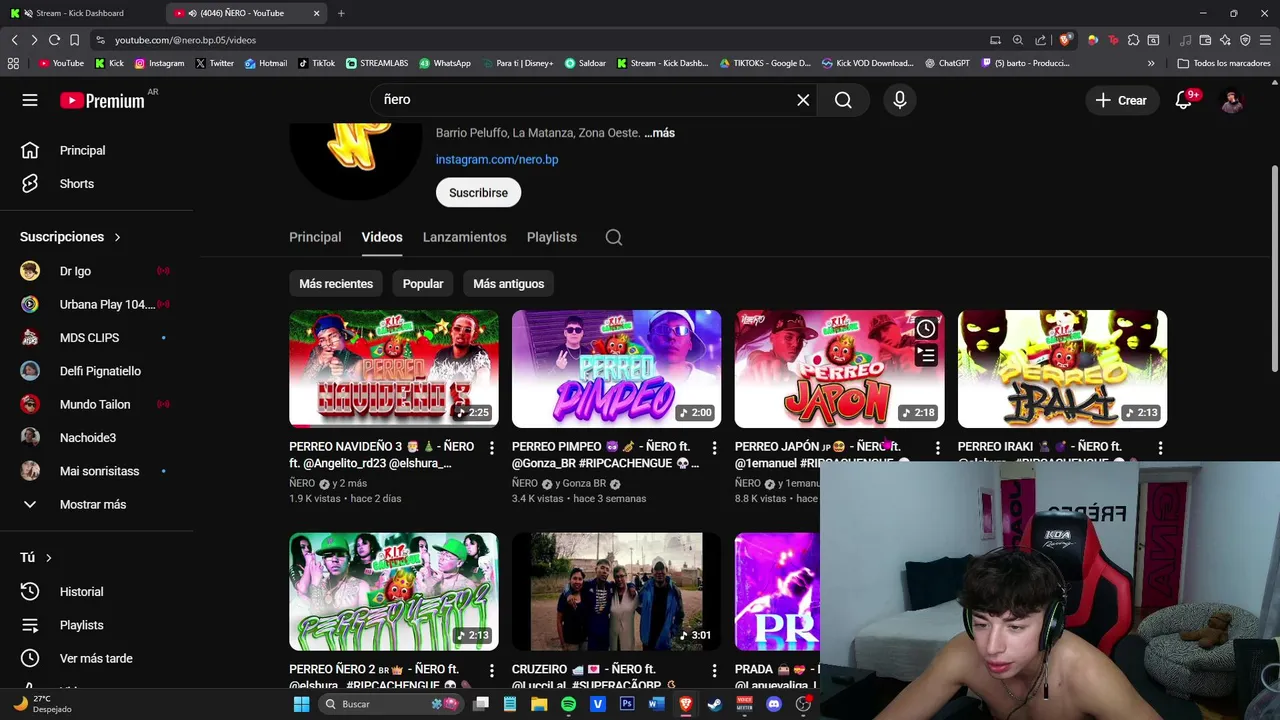The width and height of the screenshot is (1280, 720).
Task: Bookmark this page icon in toolbar
Action: 74,40
